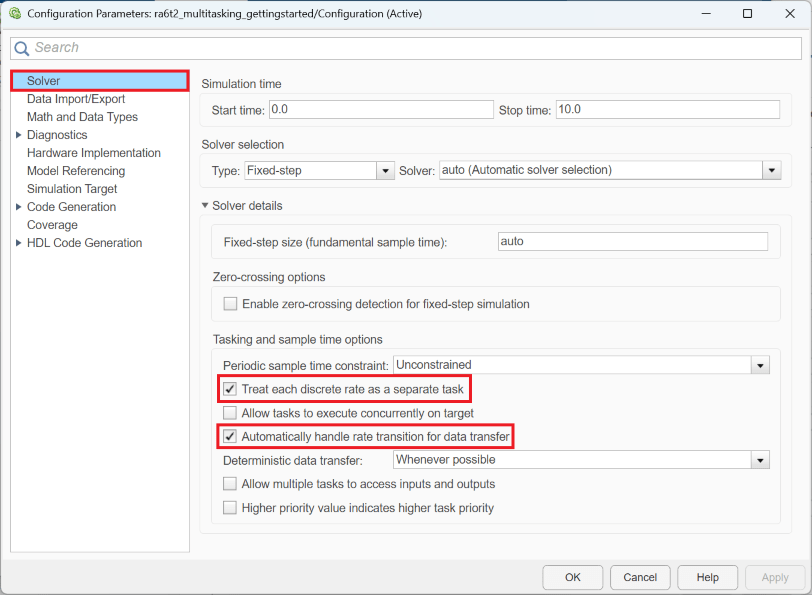Viewport: 812px width, 595px height.
Task: Click the search magnifier icon
Action: click(x=22, y=48)
